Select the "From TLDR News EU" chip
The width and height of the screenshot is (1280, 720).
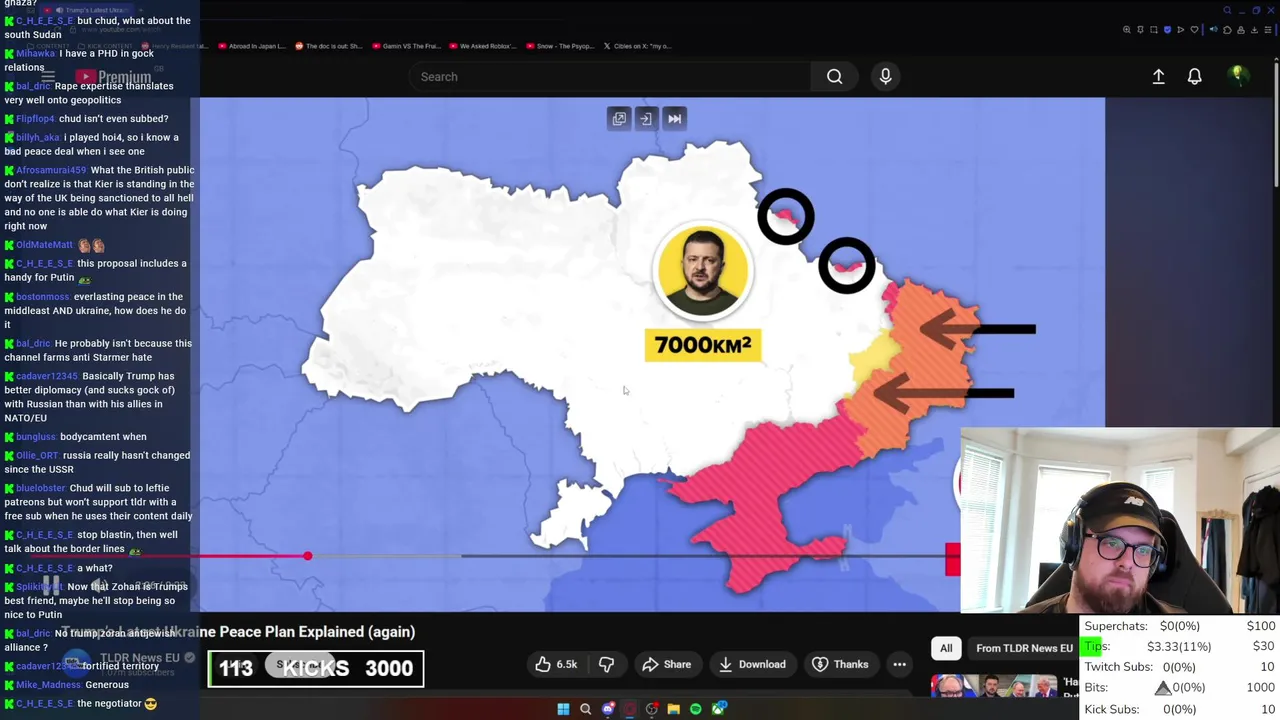click(1024, 648)
